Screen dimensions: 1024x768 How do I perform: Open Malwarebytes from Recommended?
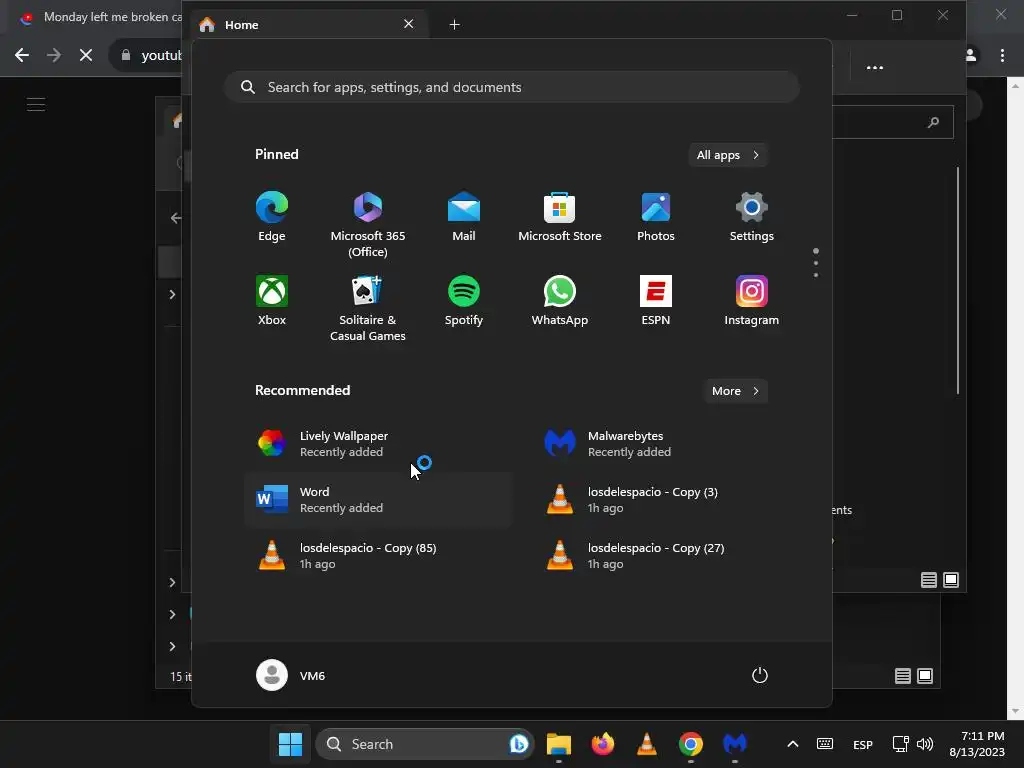tap(666, 443)
